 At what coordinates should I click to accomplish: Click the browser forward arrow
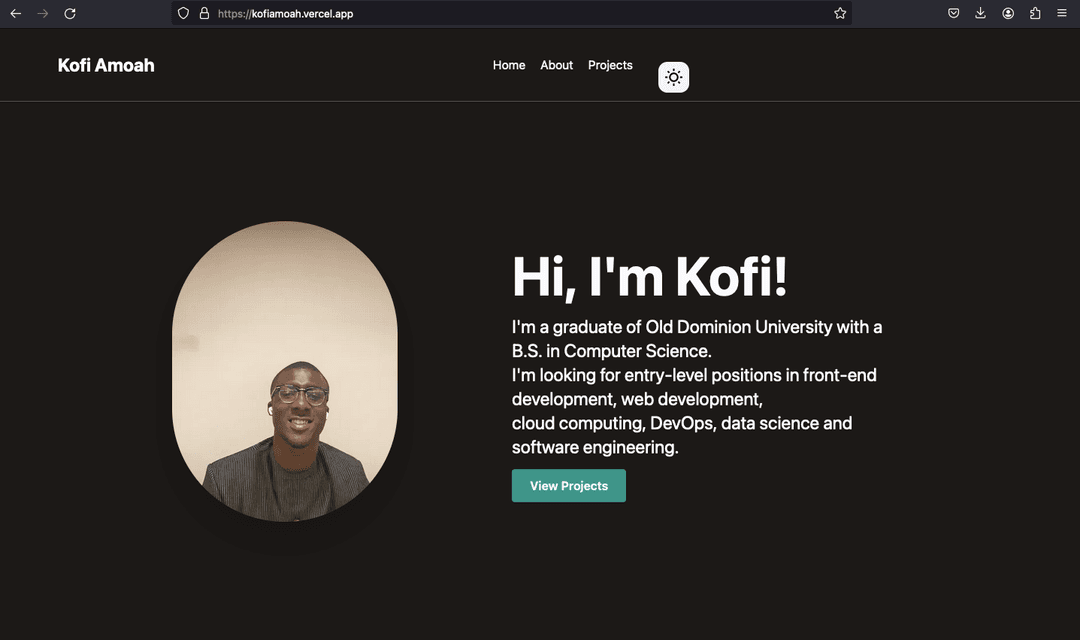coord(43,13)
